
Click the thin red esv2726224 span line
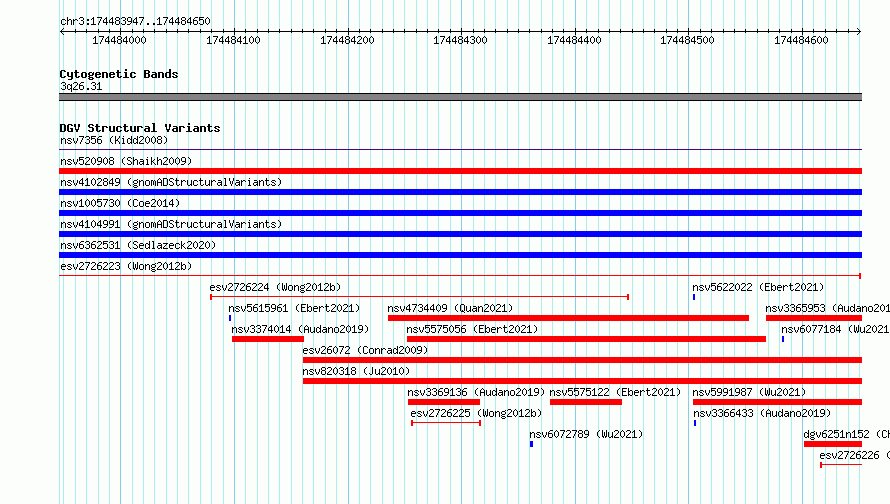pyautogui.click(x=419, y=297)
